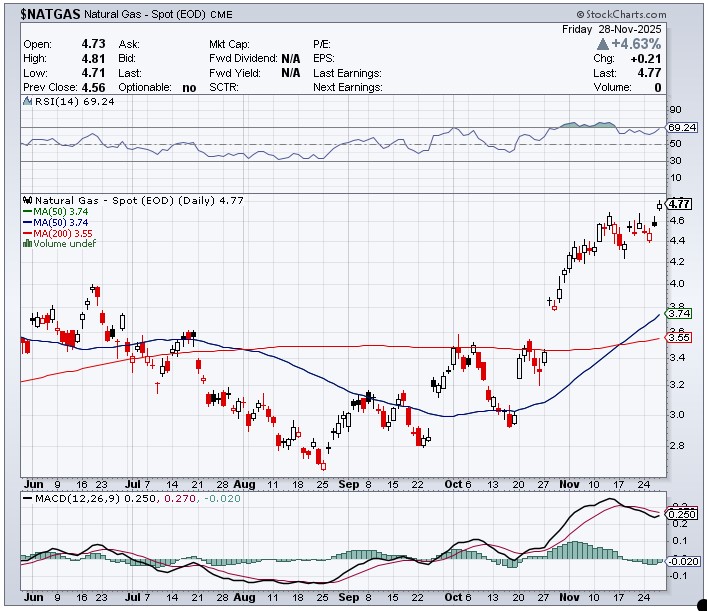Screen dimensions: 707x611
Task: Click the up-triangle beside +4.63% change
Action: (x=603, y=45)
